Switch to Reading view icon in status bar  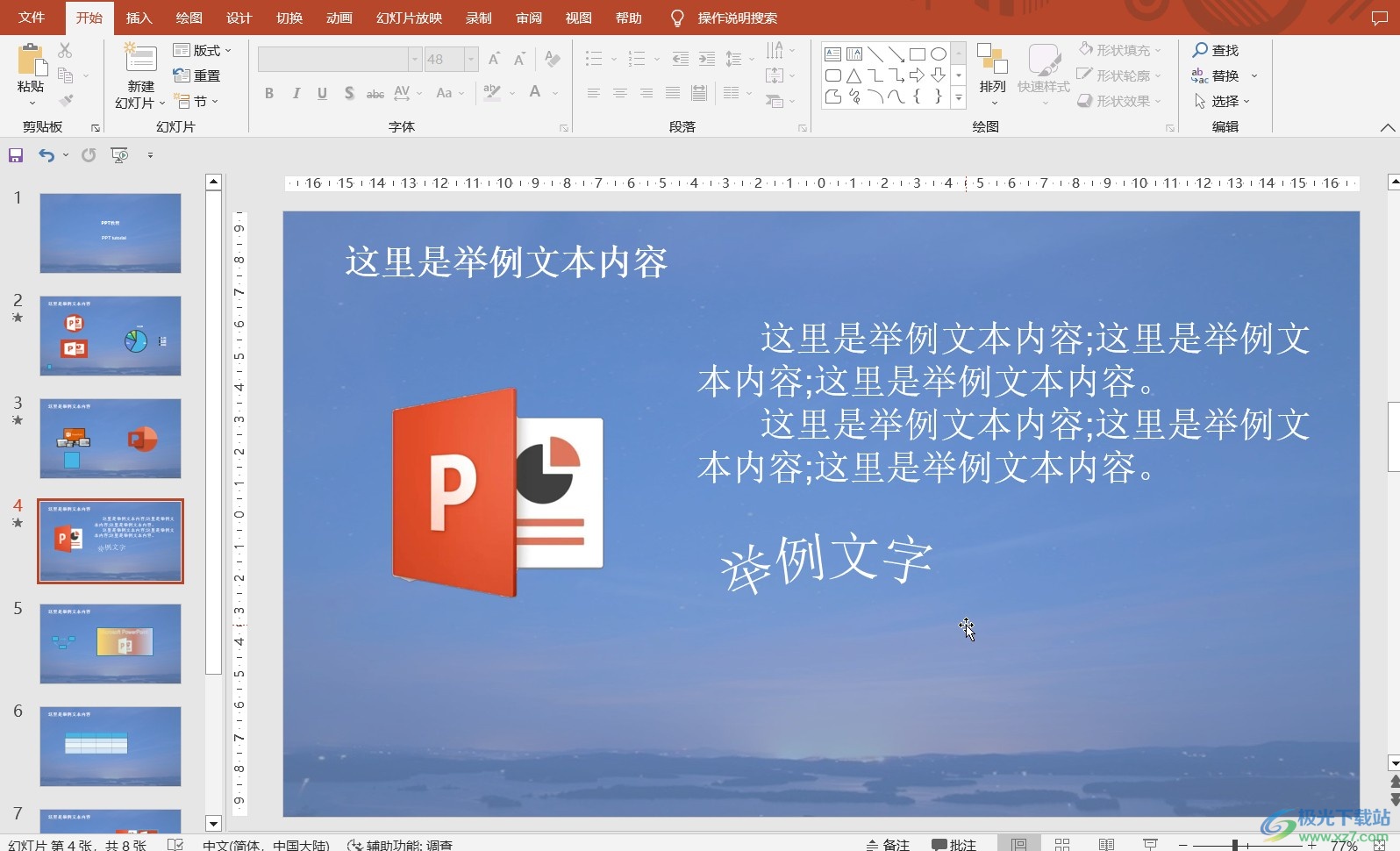[x=1106, y=844]
